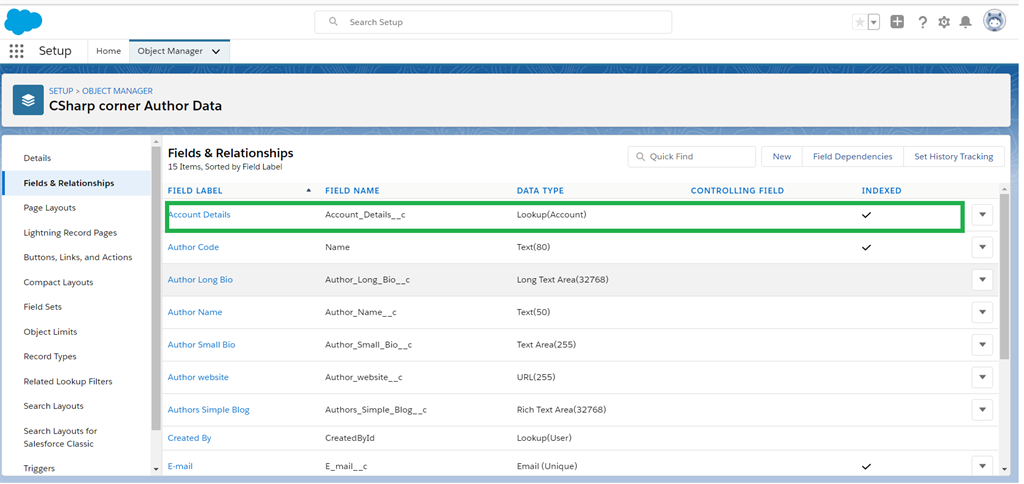Screen dimensions: 1024x484
Task: Open Field Dependencies
Action: [x=852, y=157]
